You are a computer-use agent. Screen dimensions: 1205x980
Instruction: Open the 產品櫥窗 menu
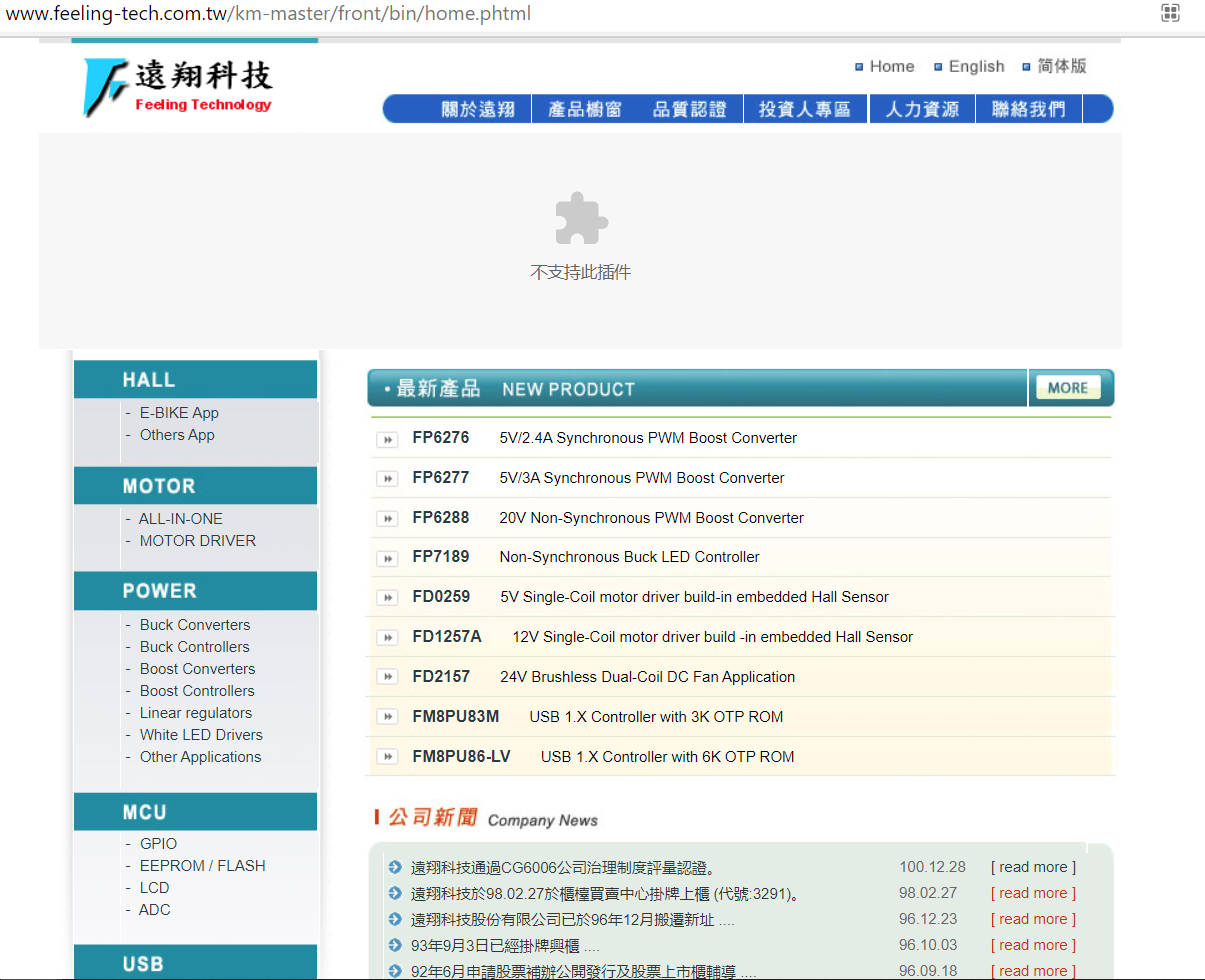coord(585,109)
